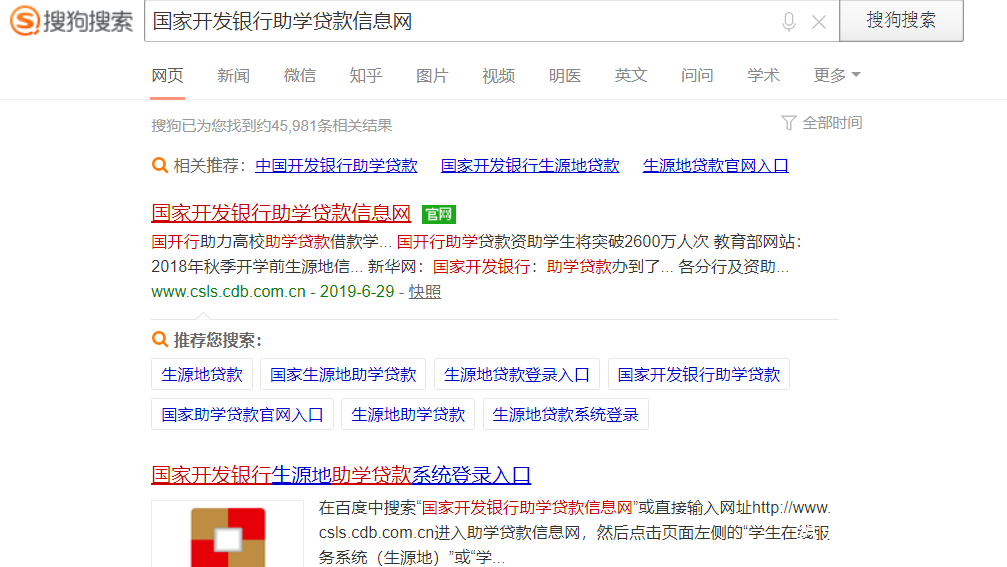Open the 明医 tab

[565, 76]
